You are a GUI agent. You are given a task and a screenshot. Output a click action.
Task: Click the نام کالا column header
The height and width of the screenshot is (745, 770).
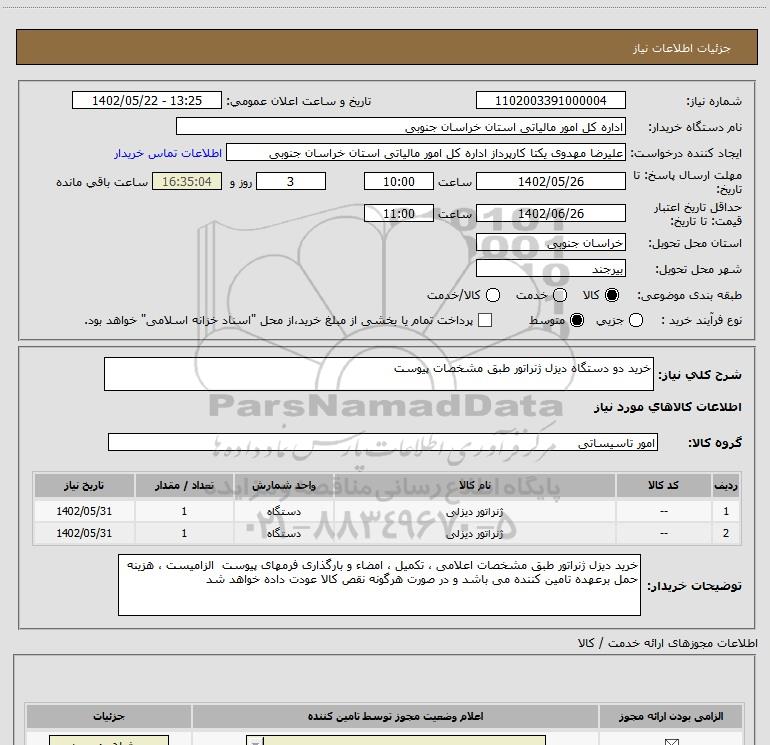(474, 485)
